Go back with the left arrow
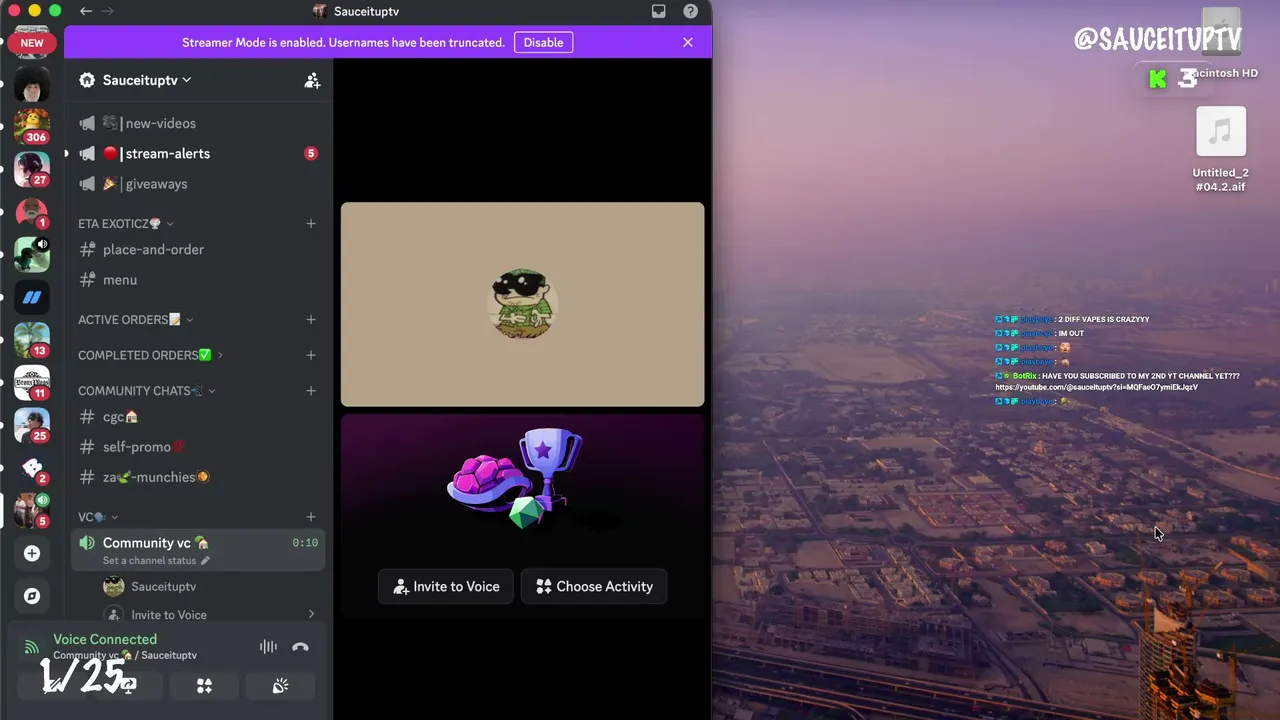Screen dimensions: 1280x720 (x=86, y=11)
